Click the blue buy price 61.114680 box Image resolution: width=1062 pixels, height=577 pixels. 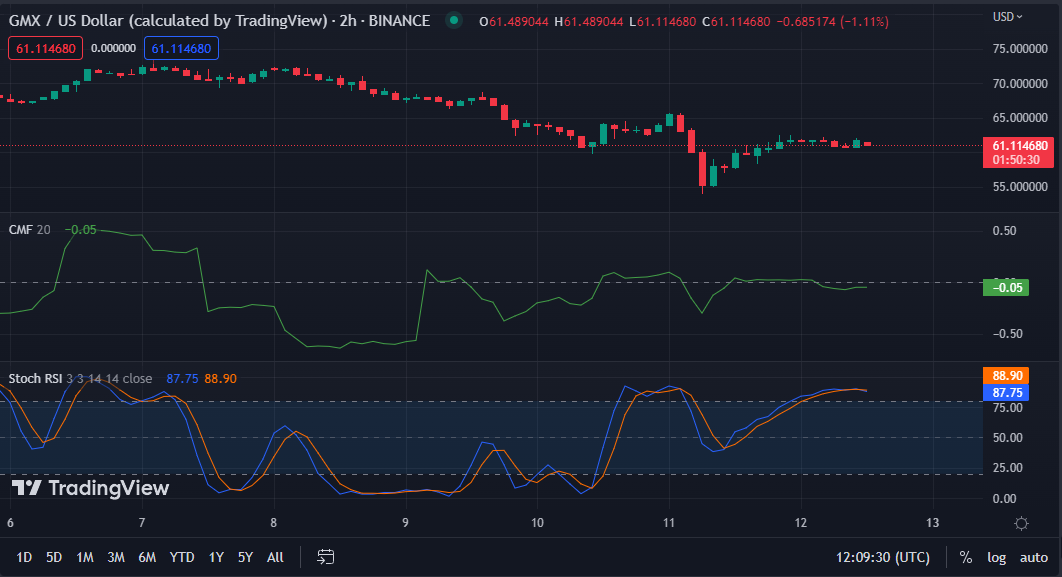[182, 49]
